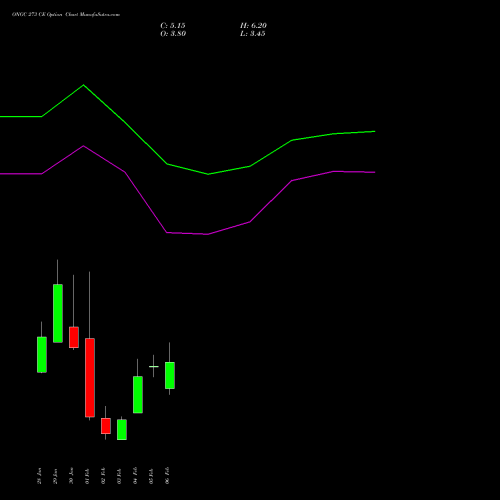The width and height of the screenshot is (500, 500).
Task: Select the green candle above 04 Feb
Action: [138, 395]
